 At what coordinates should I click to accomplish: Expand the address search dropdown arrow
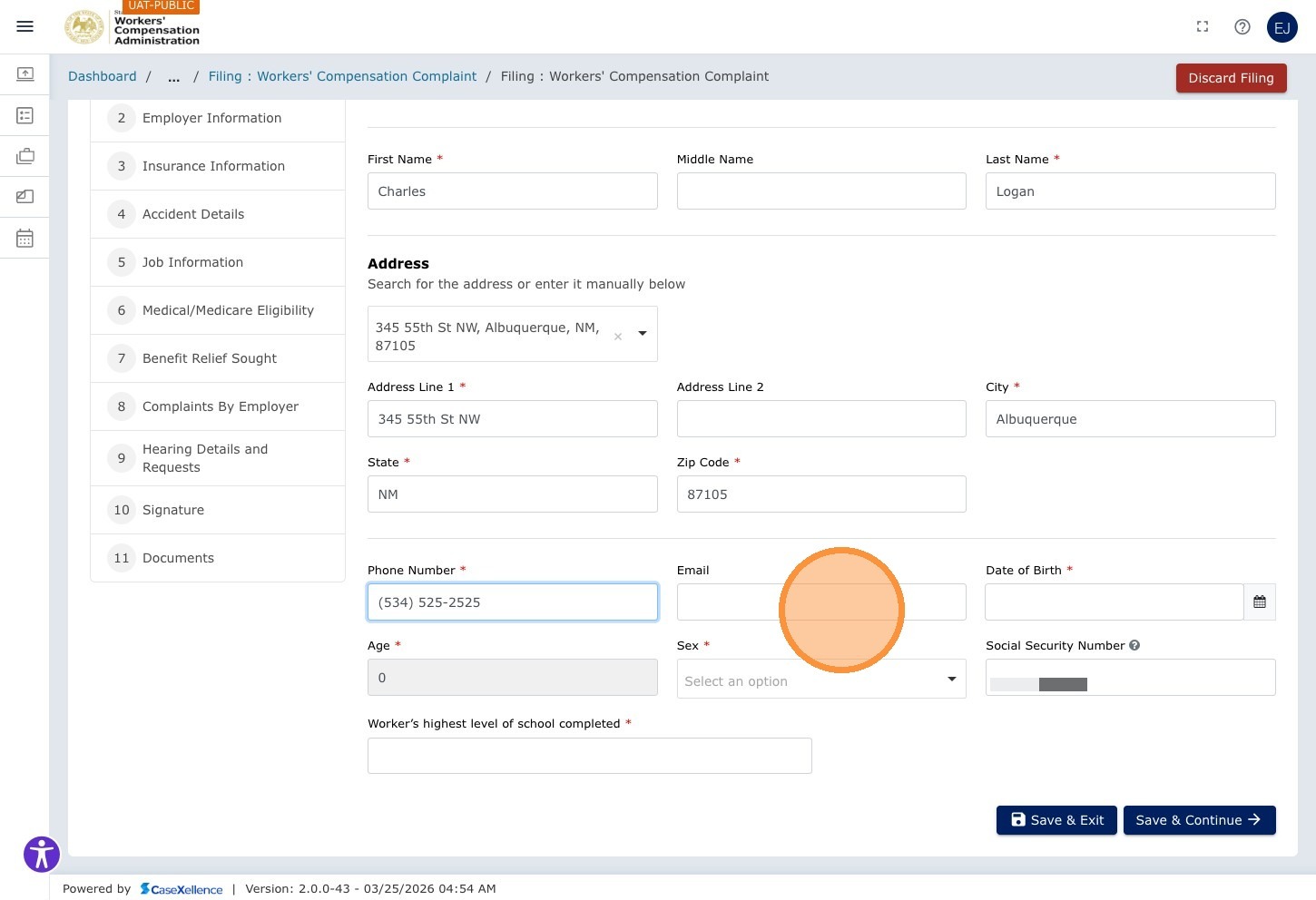click(643, 334)
